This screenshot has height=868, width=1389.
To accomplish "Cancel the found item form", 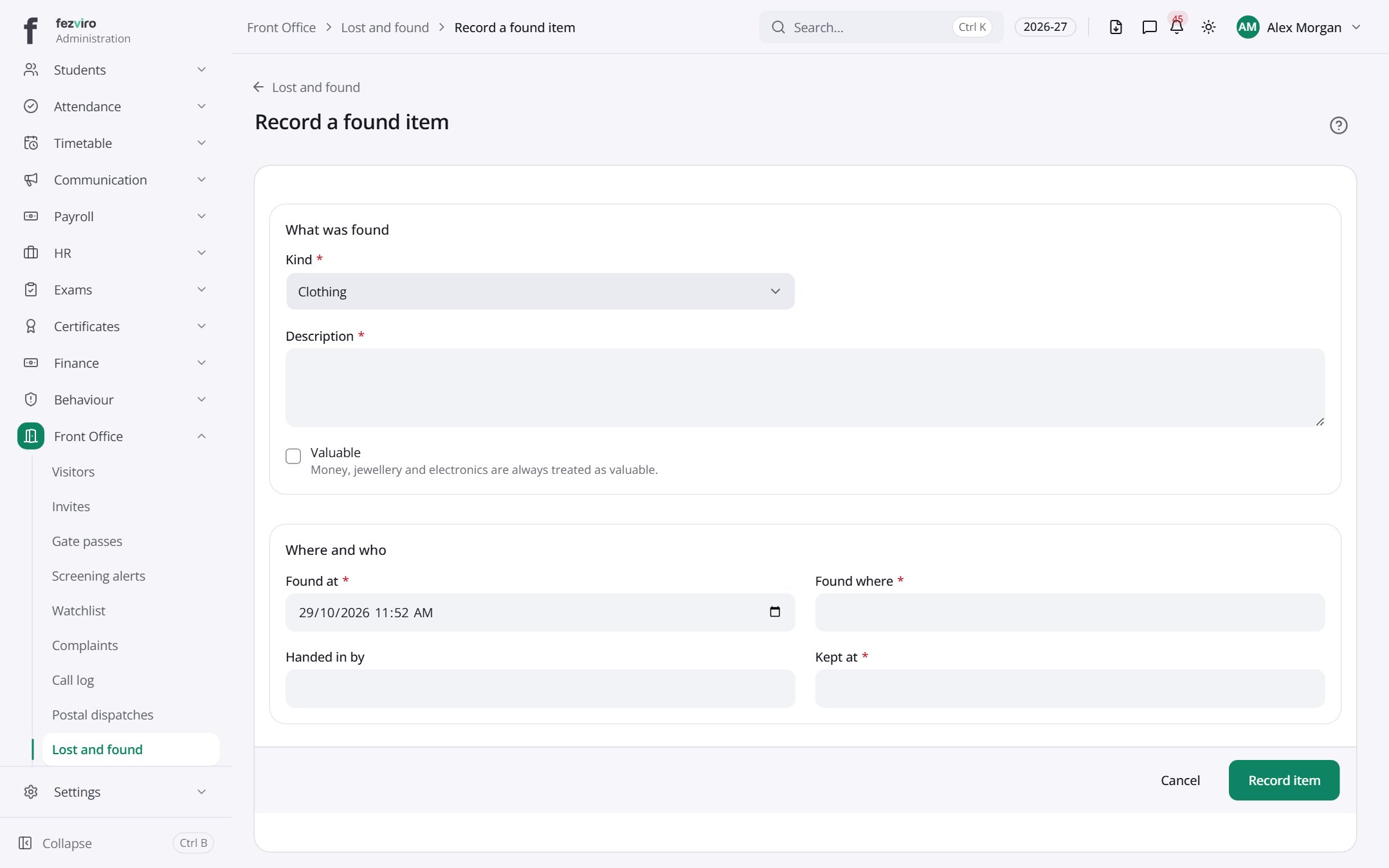I will (1180, 780).
